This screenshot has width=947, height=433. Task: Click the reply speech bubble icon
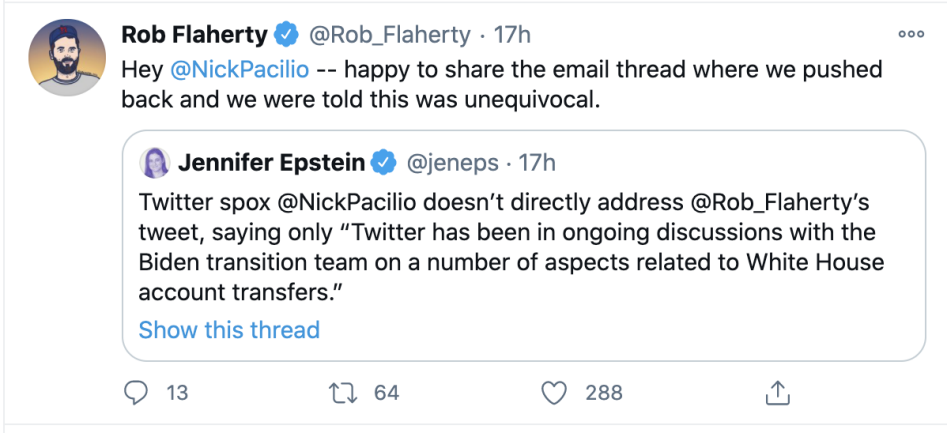(x=135, y=393)
